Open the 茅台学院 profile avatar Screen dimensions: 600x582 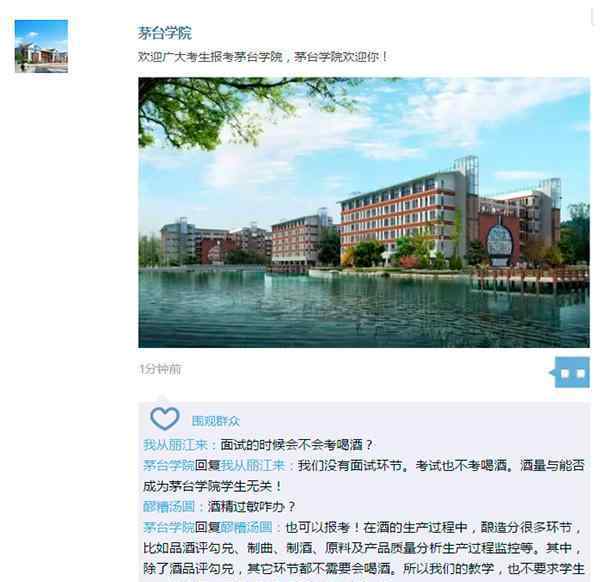pyautogui.click(x=41, y=46)
